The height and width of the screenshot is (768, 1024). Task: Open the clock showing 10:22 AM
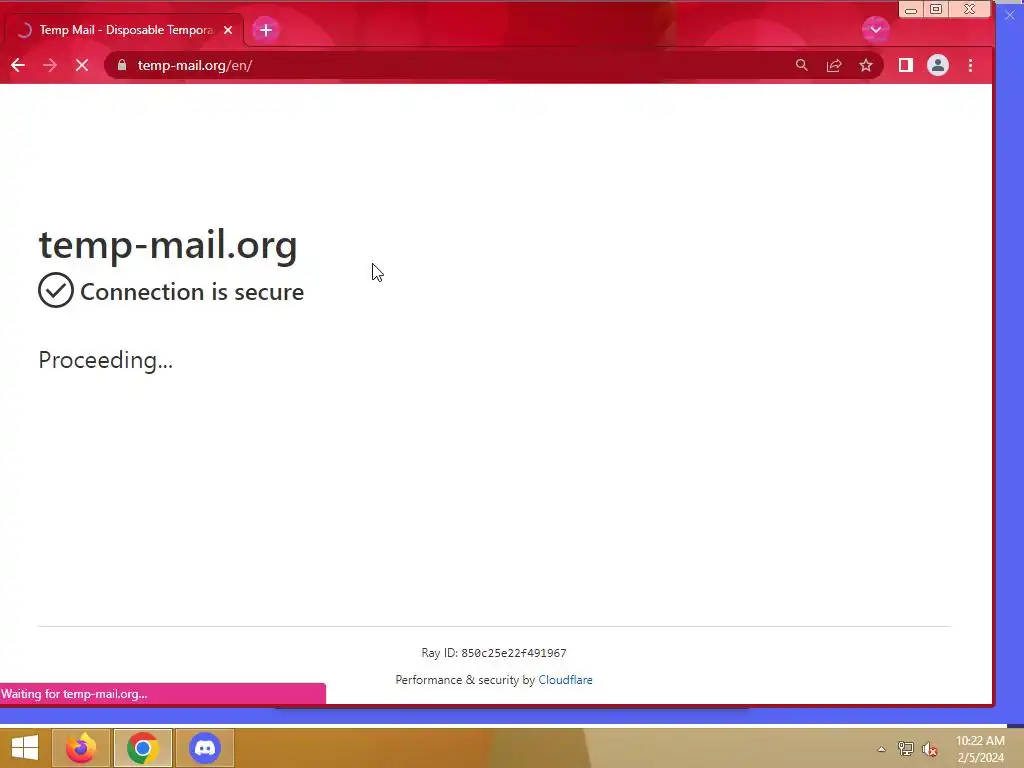tap(980, 749)
